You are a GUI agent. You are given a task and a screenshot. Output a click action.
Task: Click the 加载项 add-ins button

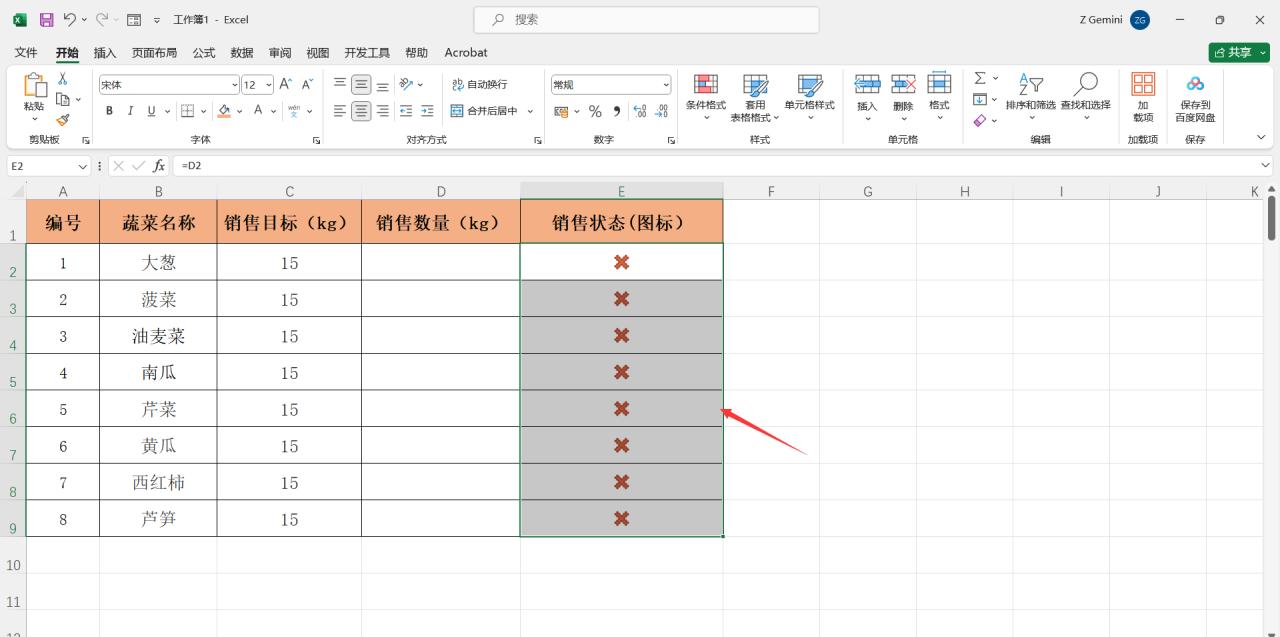tap(1143, 97)
